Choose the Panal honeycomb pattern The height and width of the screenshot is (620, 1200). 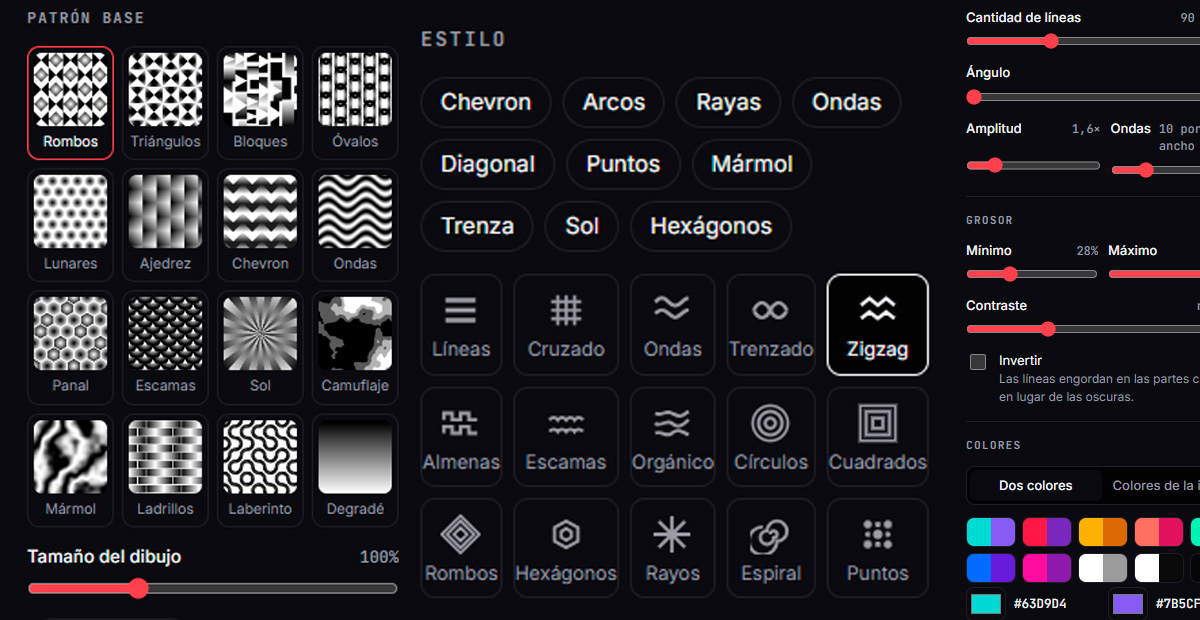click(71, 347)
